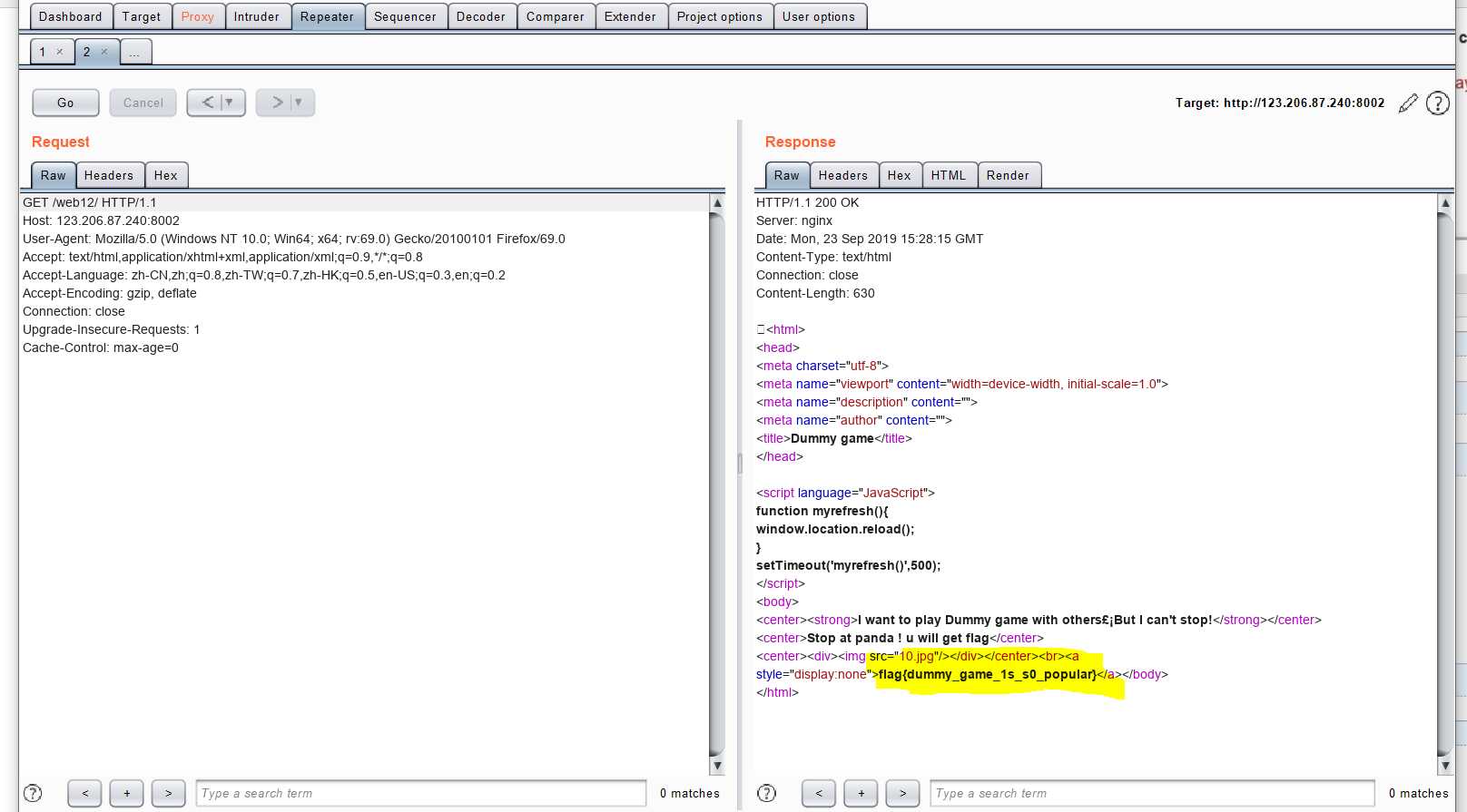Click HTTP/1.1 200 OK status line
The image size is (1467, 812).
[x=808, y=202]
